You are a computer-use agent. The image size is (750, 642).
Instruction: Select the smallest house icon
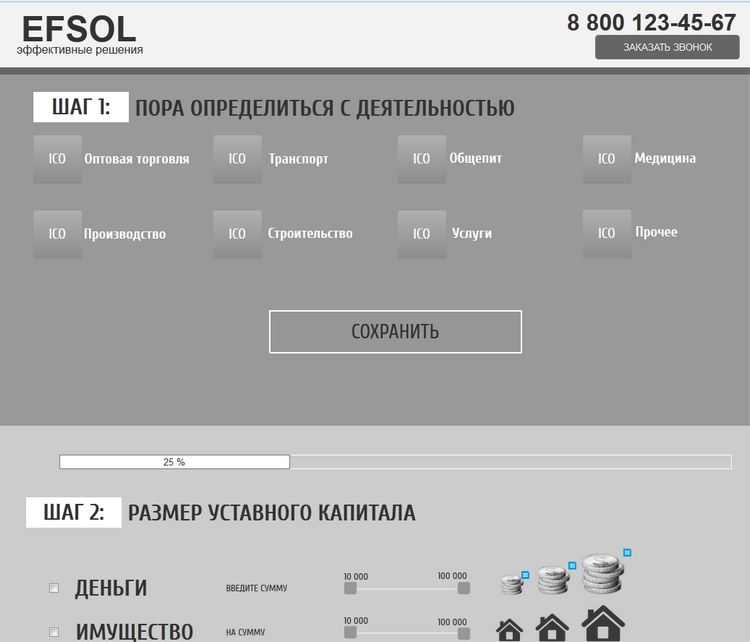click(509, 630)
